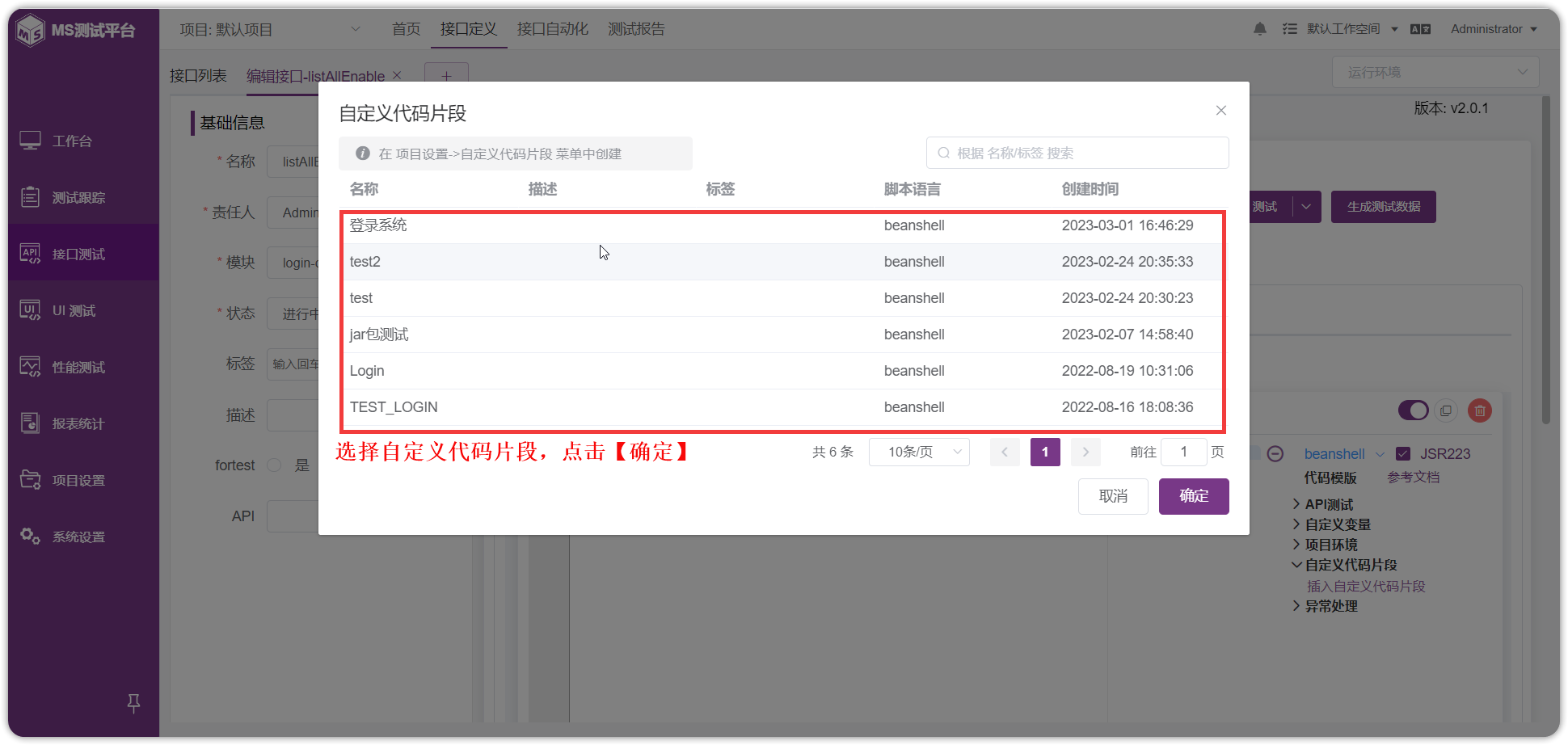
Task: Open the 10条/页 page size dropdown
Action: click(x=919, y=452)
